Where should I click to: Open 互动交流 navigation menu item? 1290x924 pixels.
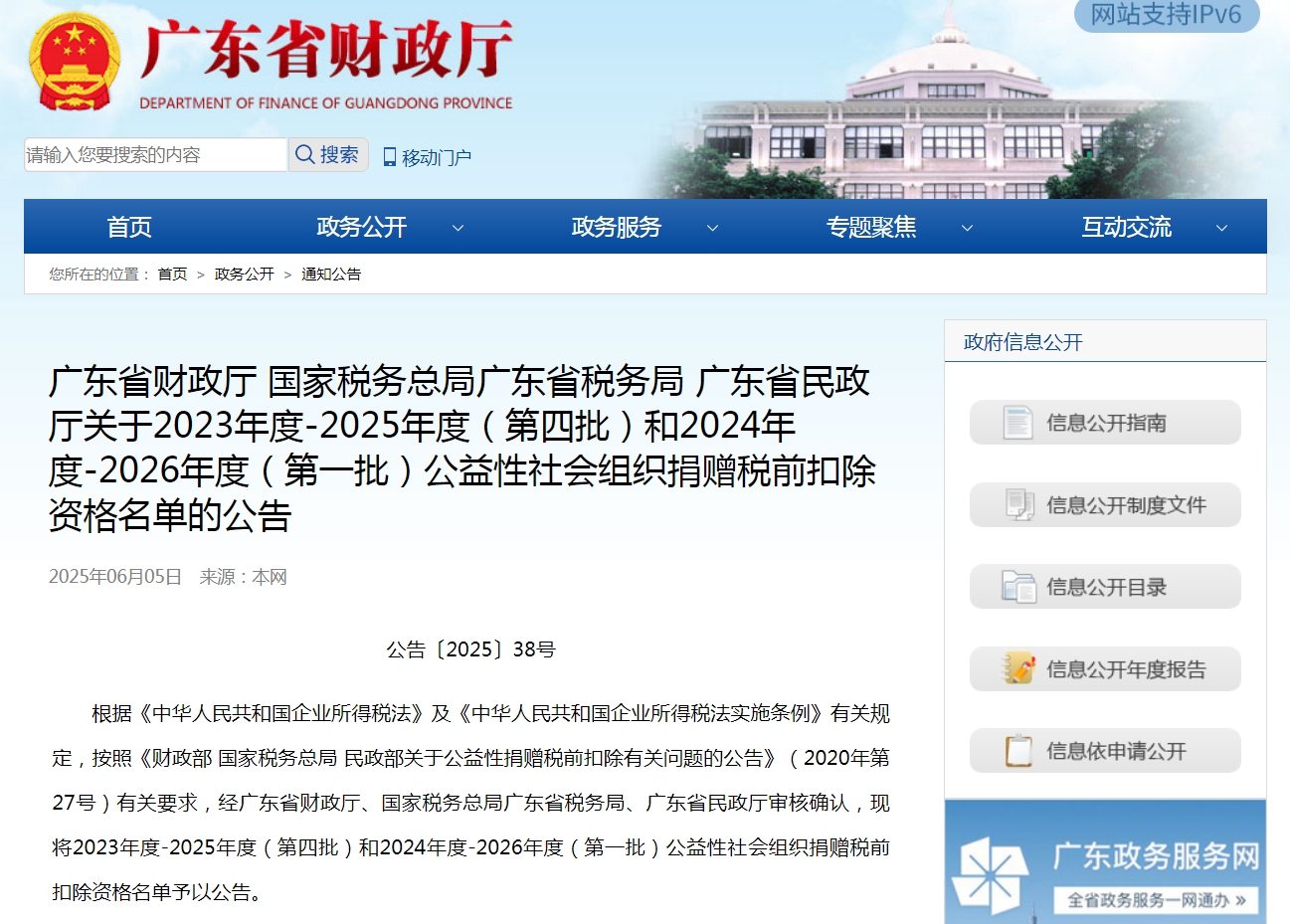[x=1126, y=228]
